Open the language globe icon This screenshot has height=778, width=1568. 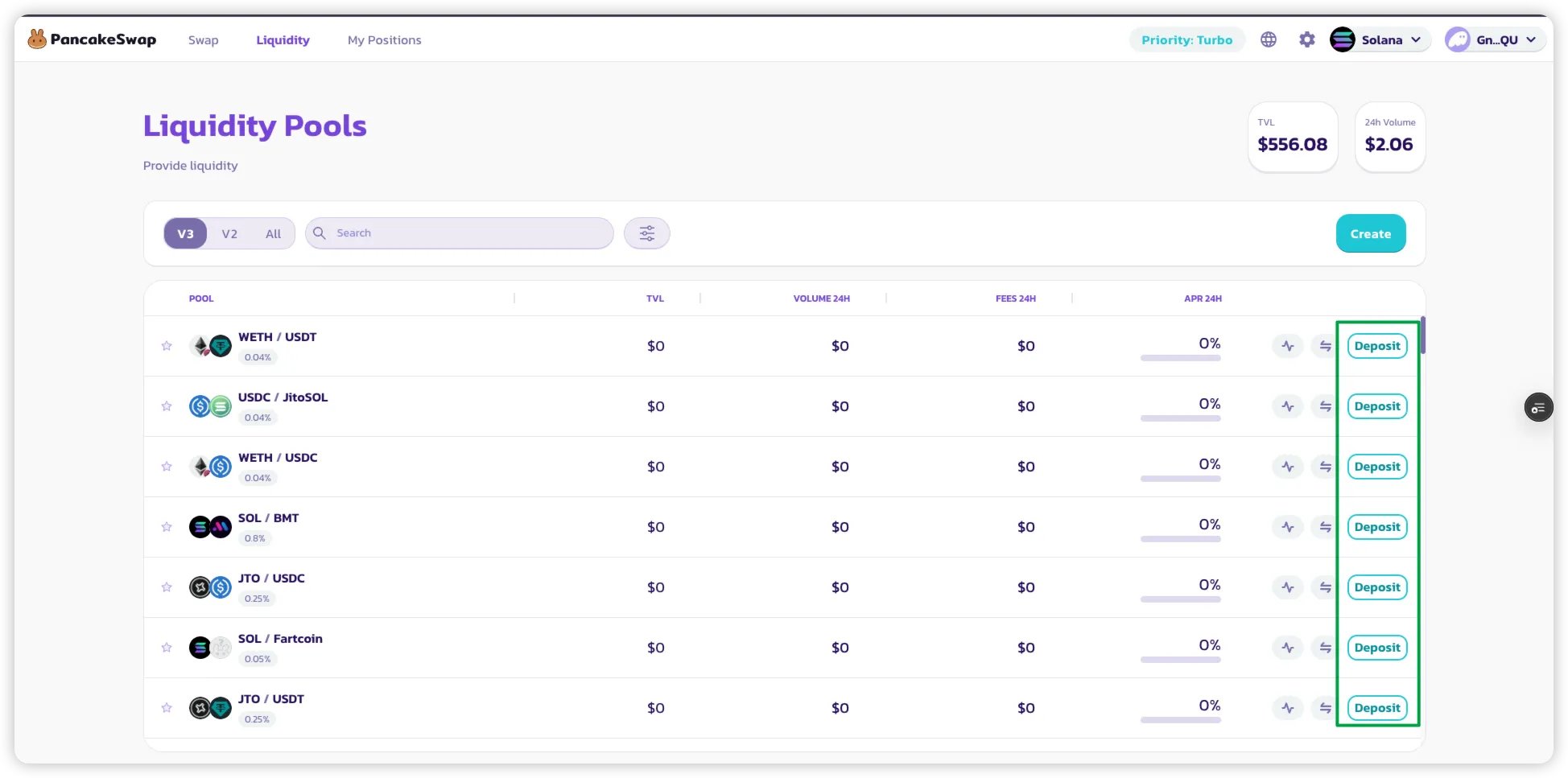[x=1269, y=39]
